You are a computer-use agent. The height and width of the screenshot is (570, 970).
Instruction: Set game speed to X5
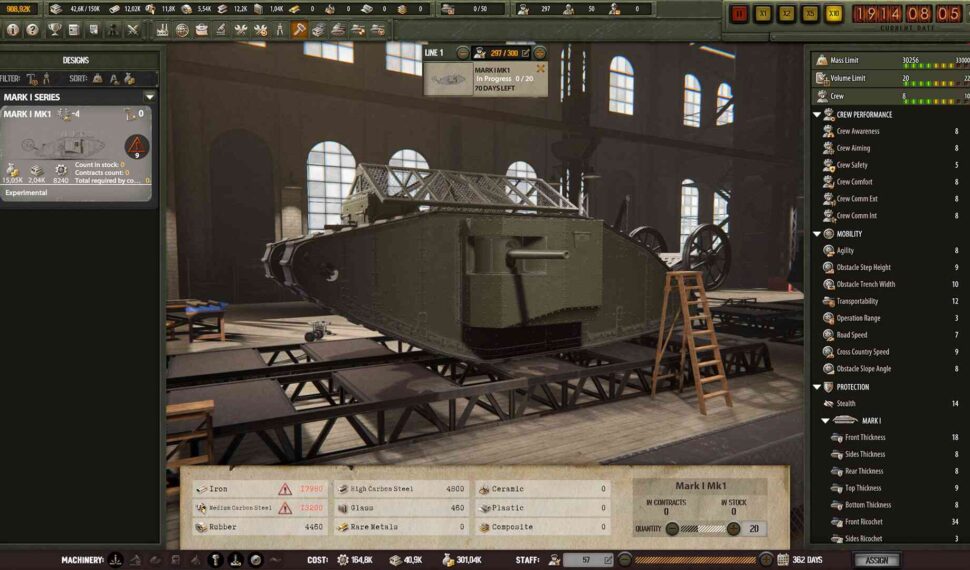point(810,14)
